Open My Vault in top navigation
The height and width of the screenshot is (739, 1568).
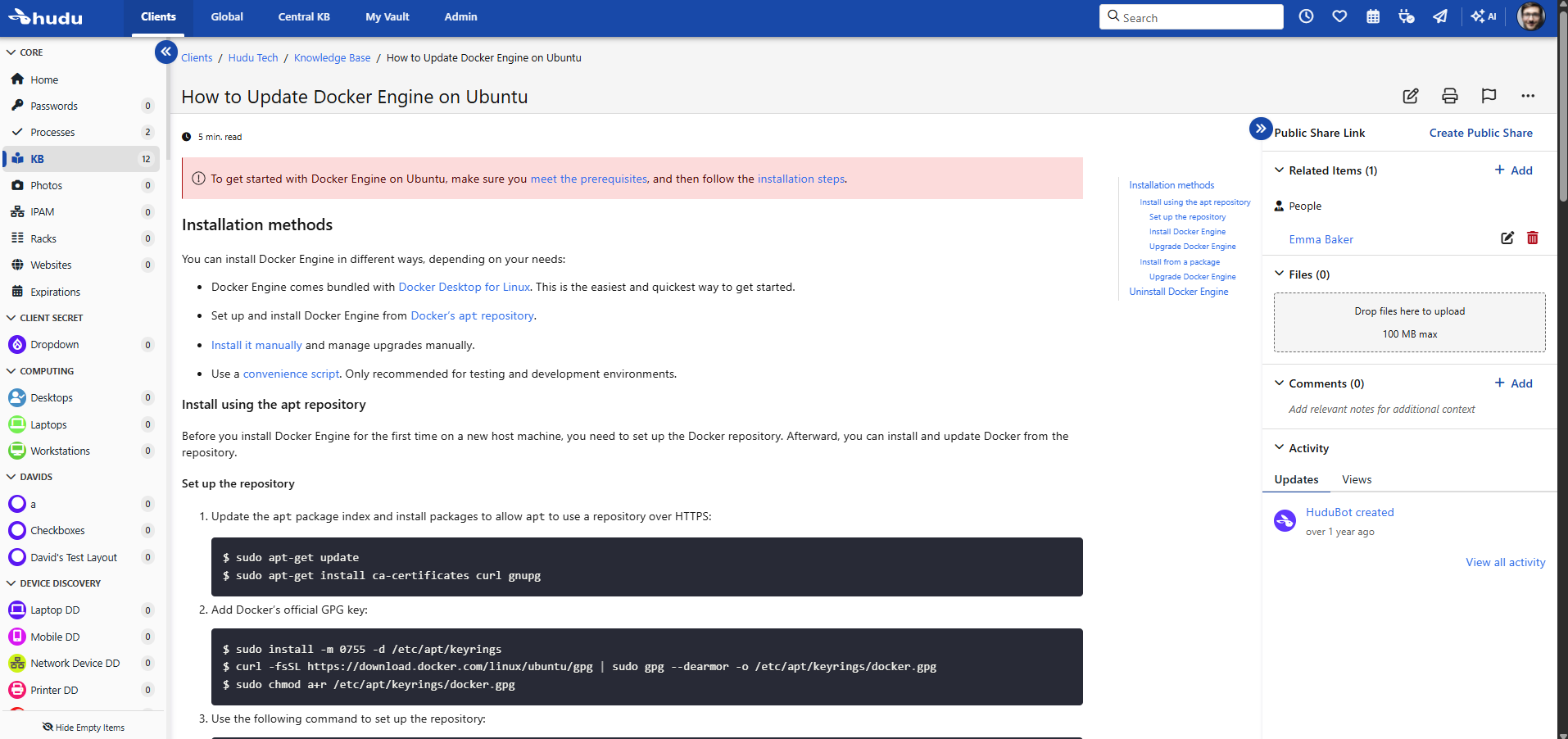pos(387,17)
